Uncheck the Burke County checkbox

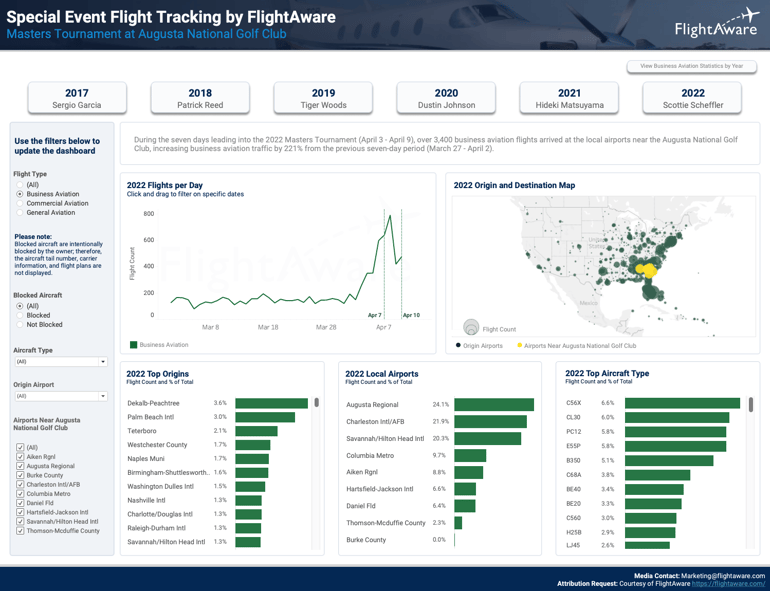point(20,475)
